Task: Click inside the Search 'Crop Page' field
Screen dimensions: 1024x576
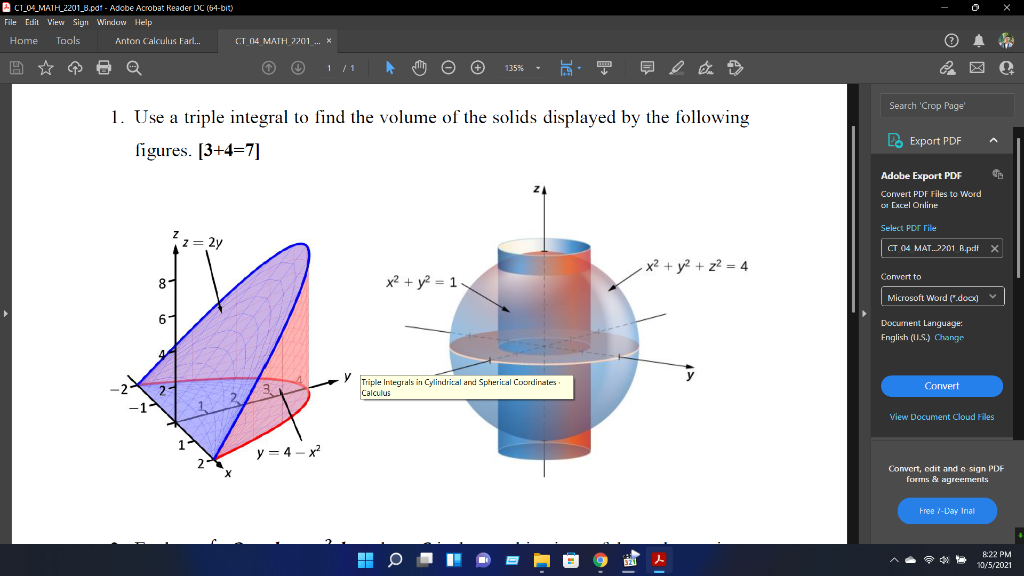Action: point(946,104)
